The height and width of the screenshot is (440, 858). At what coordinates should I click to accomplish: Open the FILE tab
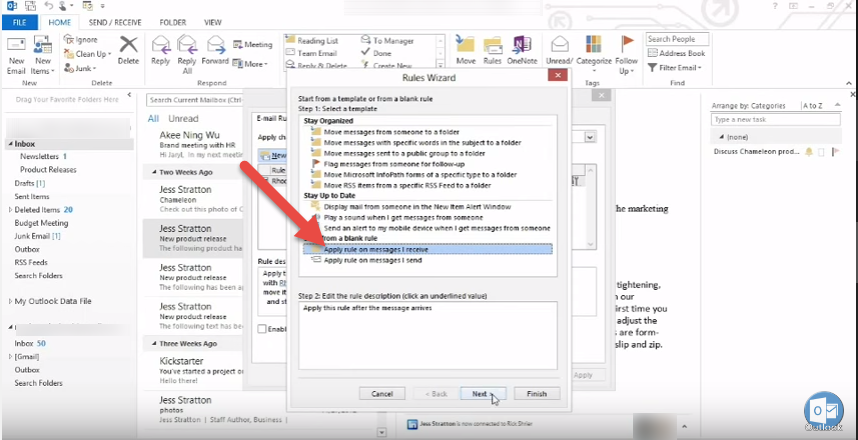coord(20,22)
